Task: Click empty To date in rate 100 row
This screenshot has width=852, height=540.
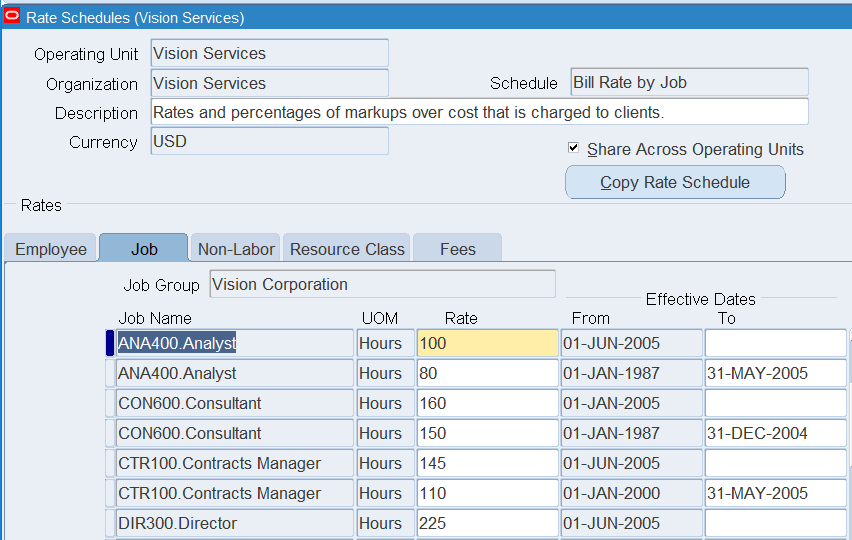Action: [775, 343]
